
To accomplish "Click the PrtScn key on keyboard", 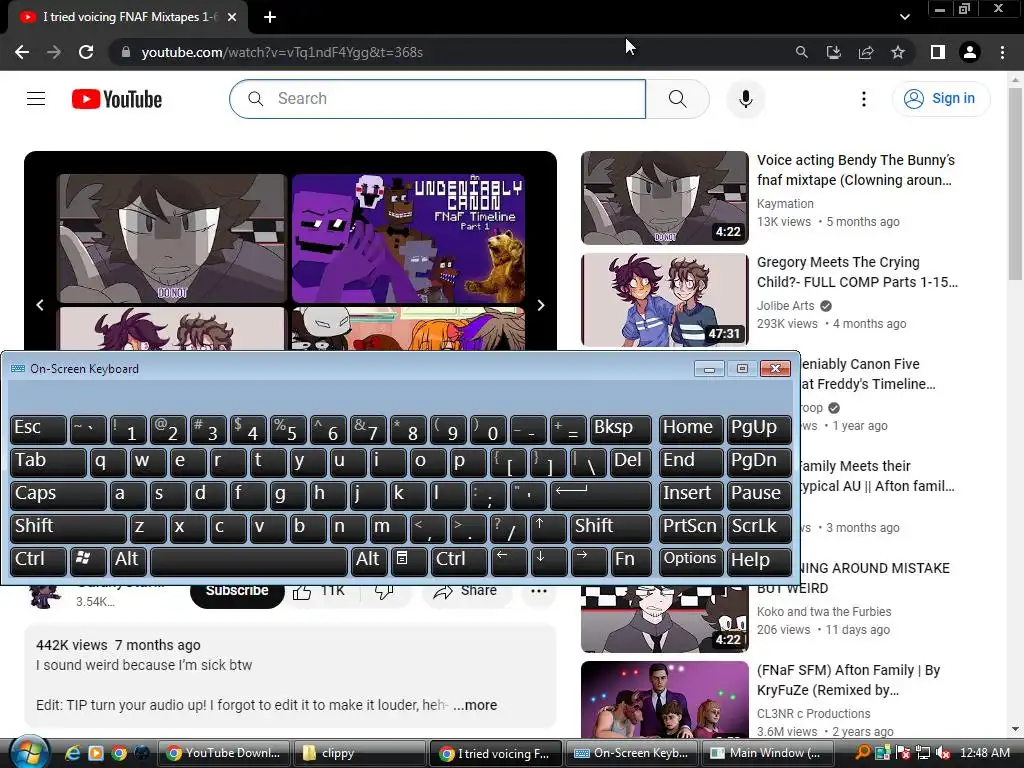I will tap(690, 528).
